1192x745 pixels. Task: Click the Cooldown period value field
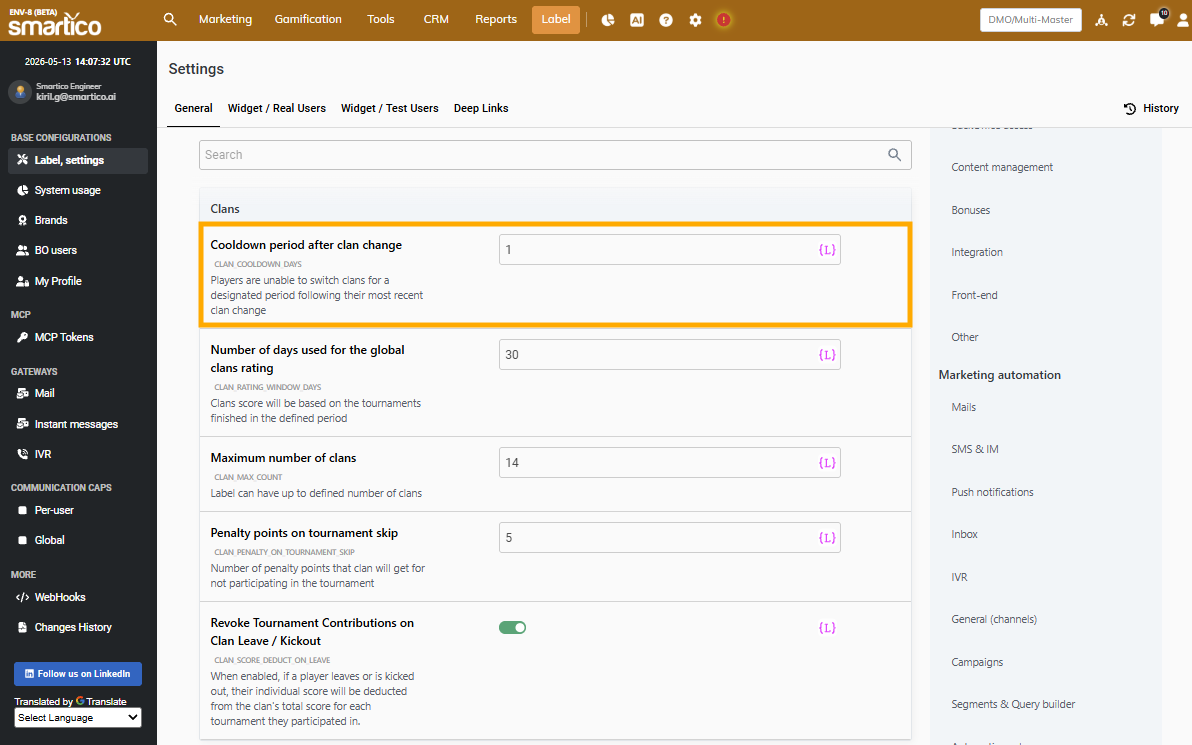point(669,250)
